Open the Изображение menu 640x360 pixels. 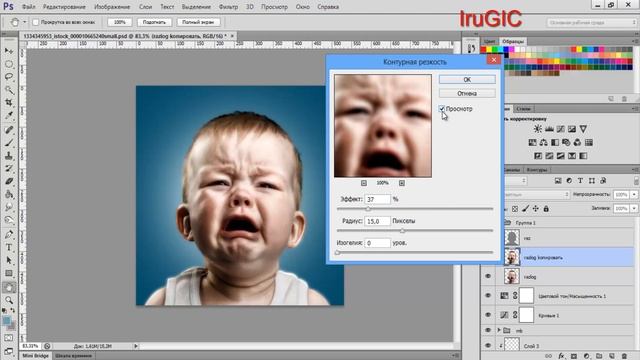pyautogui.click(x=112, y=7)
